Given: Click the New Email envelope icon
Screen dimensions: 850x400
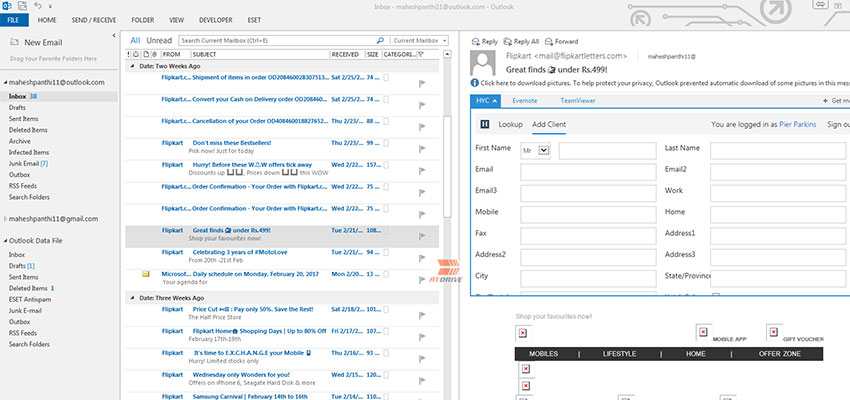Looking at the screenshot, I should click(x=15, y=42).
